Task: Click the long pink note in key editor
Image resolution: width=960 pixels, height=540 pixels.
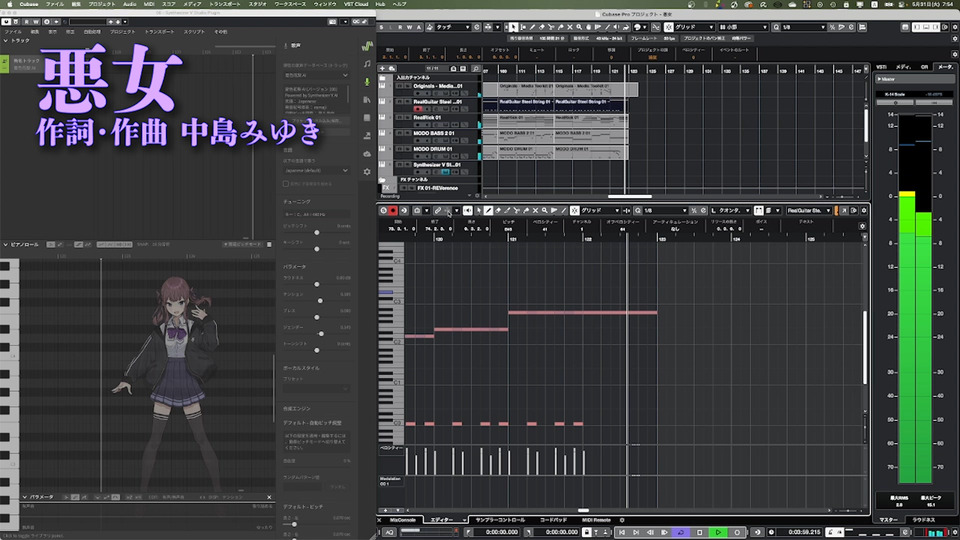Action: [x=582, y=313]
